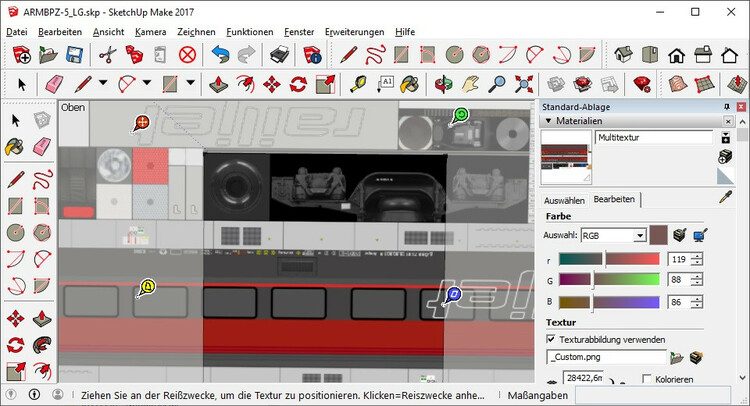
Task: Click the Multitextur material thumbnail
Action: 566,157
